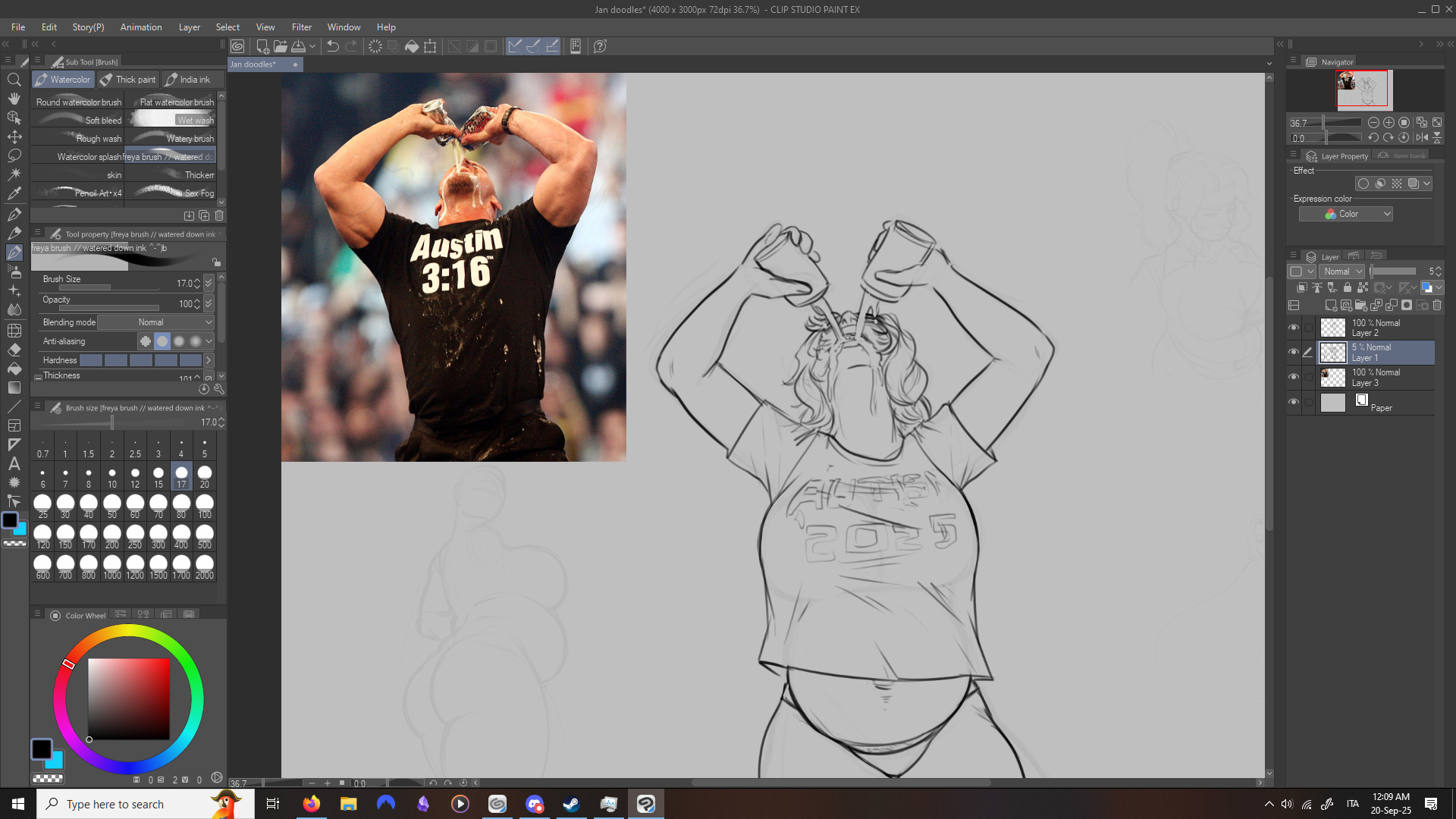
Task: Select the Zoom magnifier tool
Action: 14,80
